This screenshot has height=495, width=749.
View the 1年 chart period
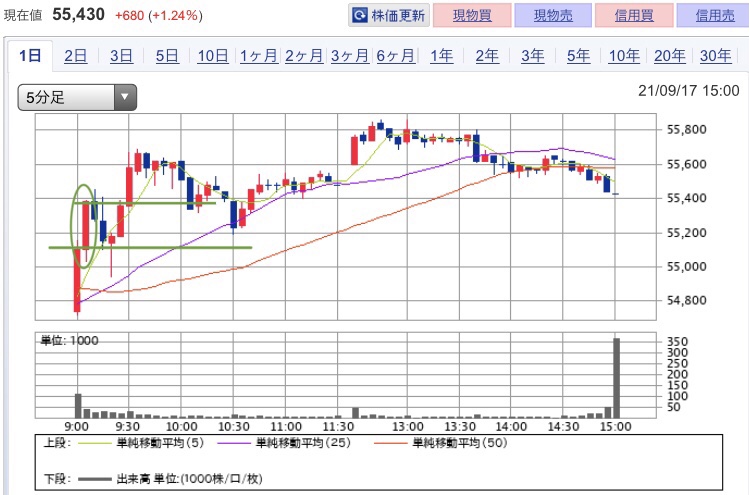[441, 56]
